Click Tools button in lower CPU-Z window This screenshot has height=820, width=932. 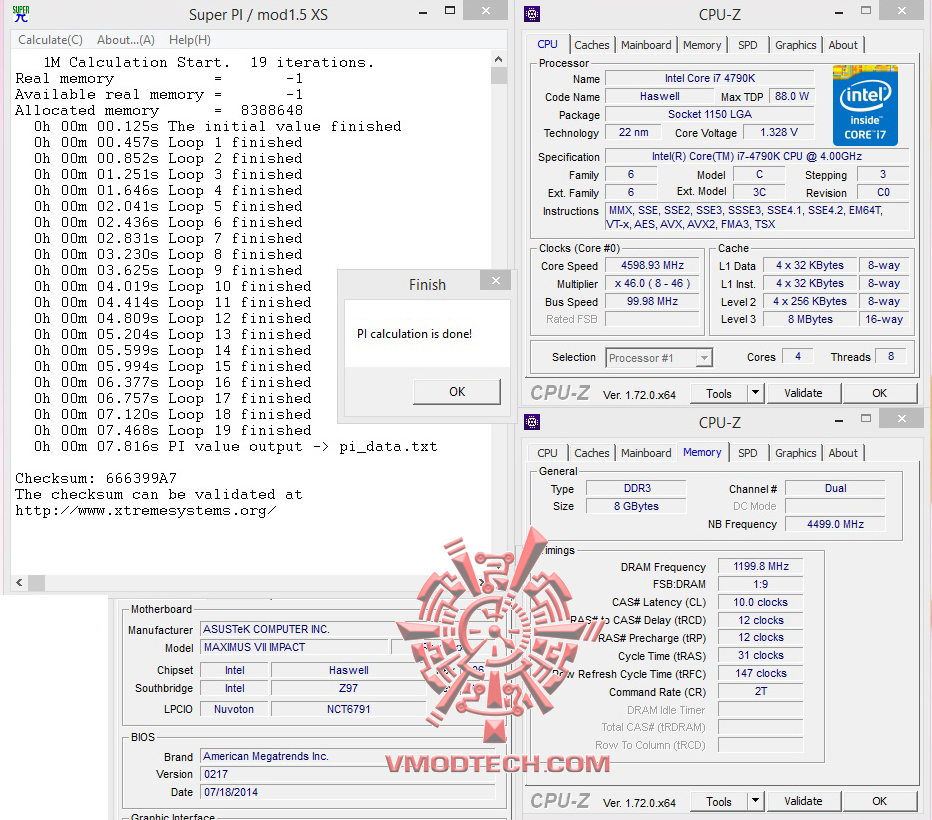tap(719, 801)
